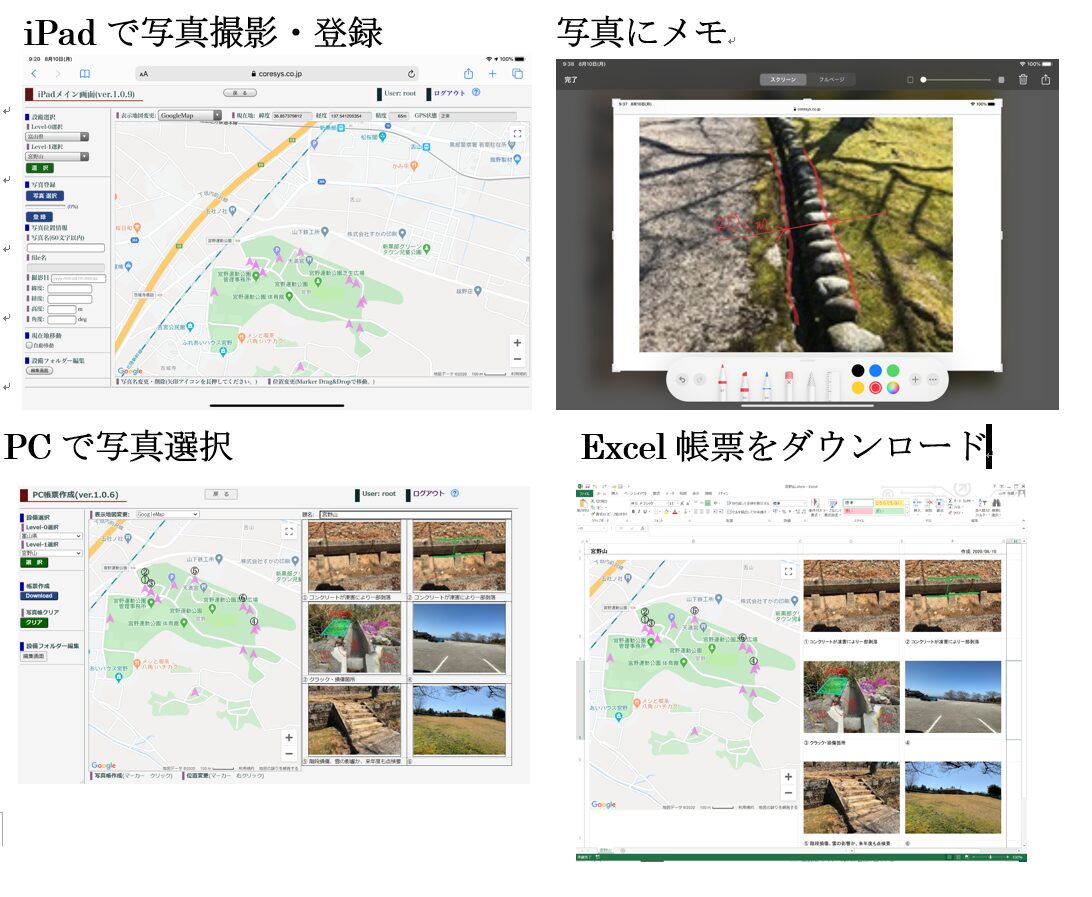Click the 戻る button on iPad main screen
The height and width of the screenshot is (897, 1092).
[240, 93]
